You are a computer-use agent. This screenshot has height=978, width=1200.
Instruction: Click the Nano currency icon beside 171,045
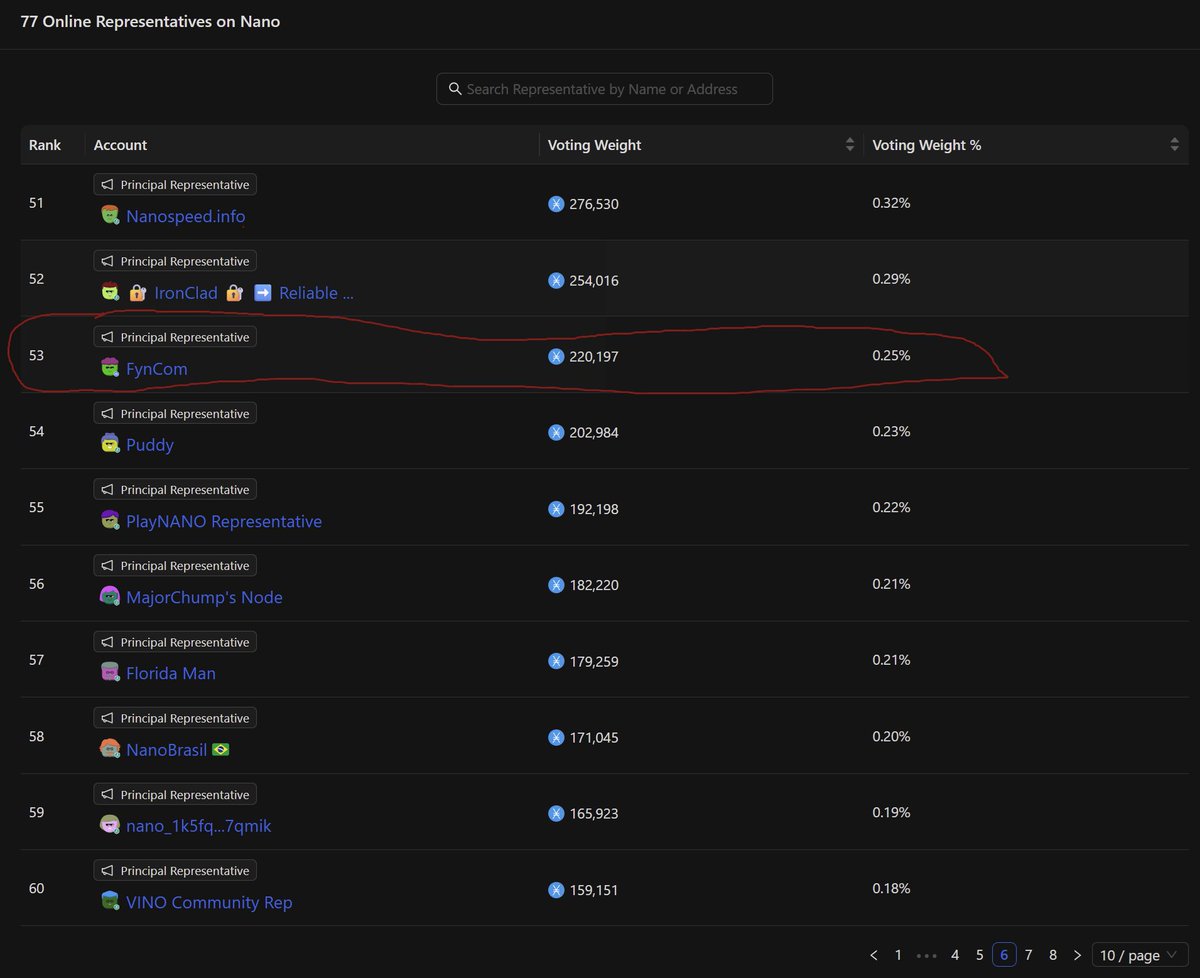point(557,737)
